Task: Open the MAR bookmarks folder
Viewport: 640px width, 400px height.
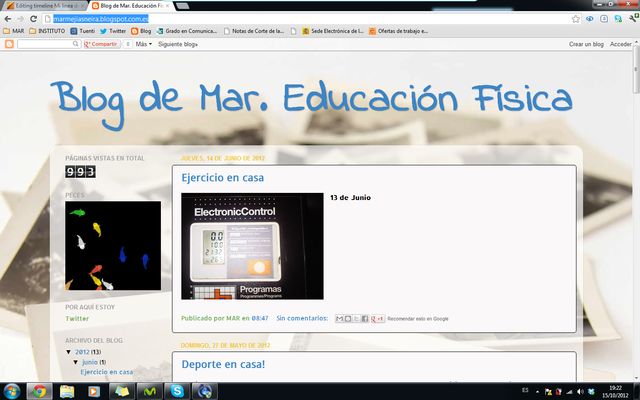Action: tap(13, 31)
